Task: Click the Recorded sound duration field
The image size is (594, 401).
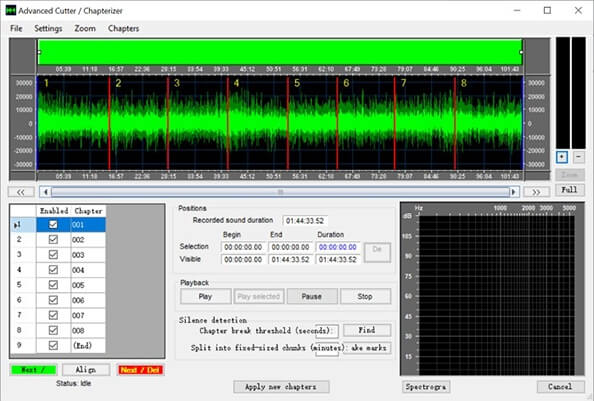Action: pyautogui.click(x=305, y=221)
